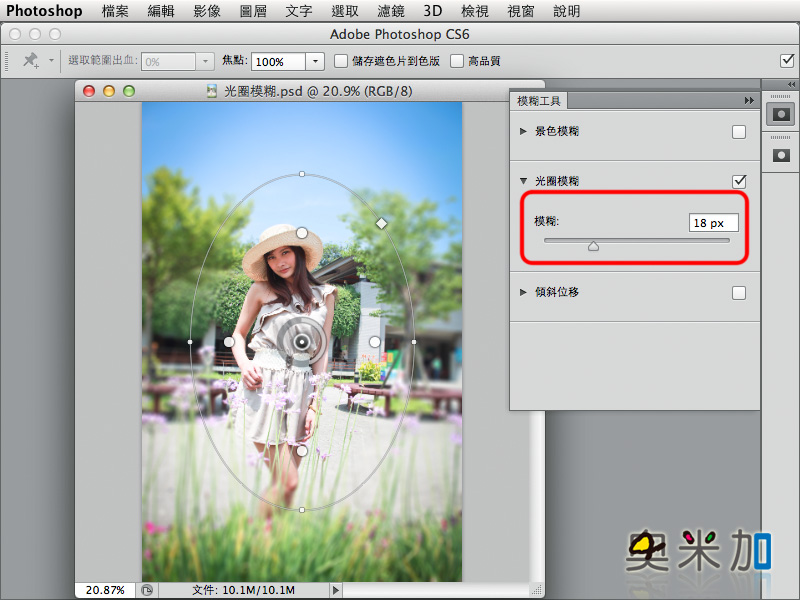Close the 光圈模糊.psd document window
This screenshot has height=600, width=800.
[x=89, y=91]
